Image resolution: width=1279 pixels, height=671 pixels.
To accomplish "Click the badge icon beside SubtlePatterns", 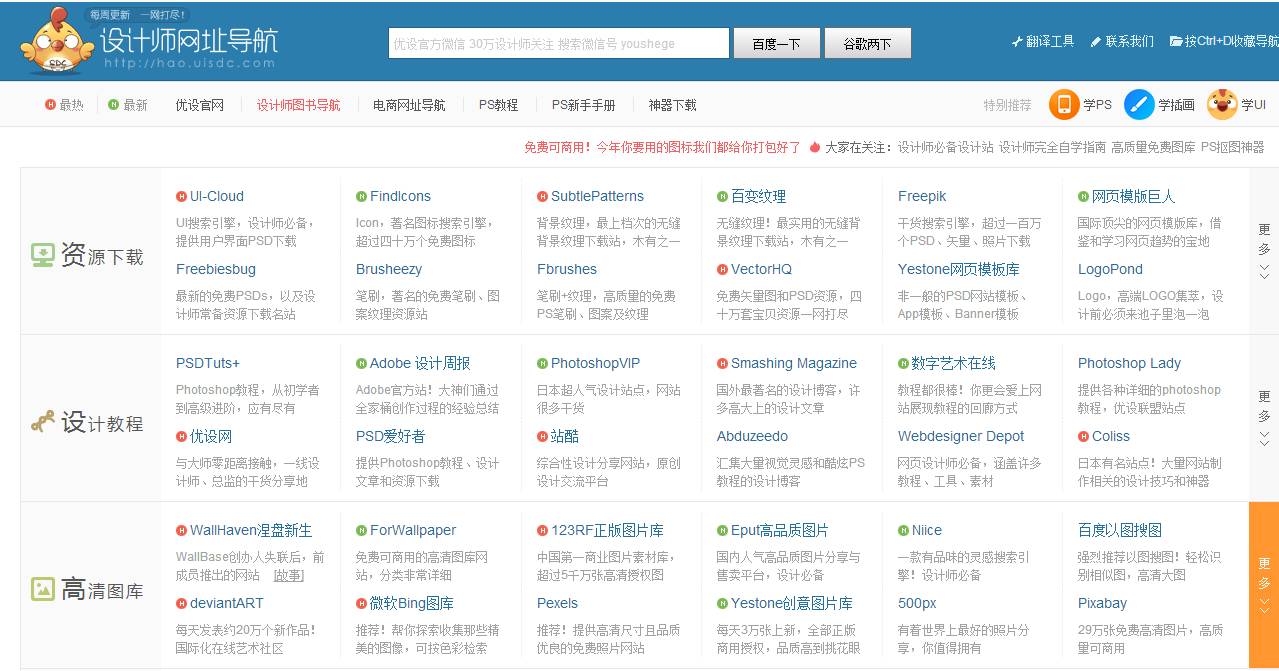I will tap(542, 197).
